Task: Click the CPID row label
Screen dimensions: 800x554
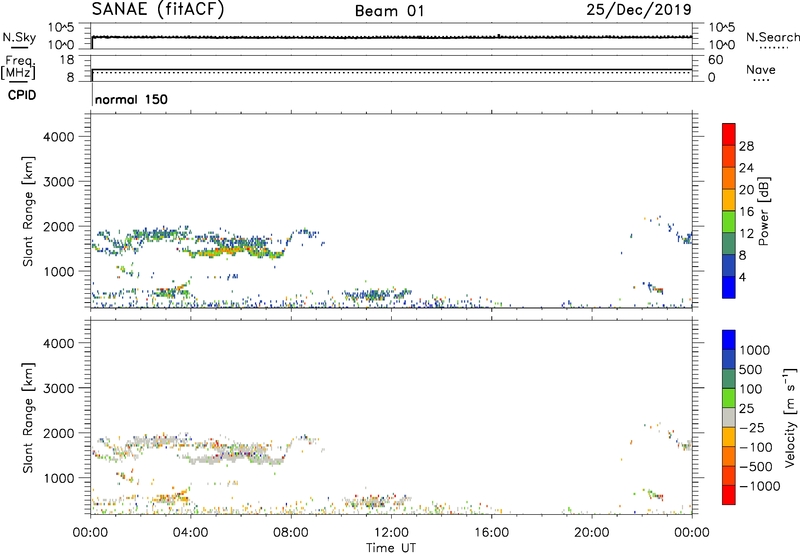Action: (x=22, y=95)
